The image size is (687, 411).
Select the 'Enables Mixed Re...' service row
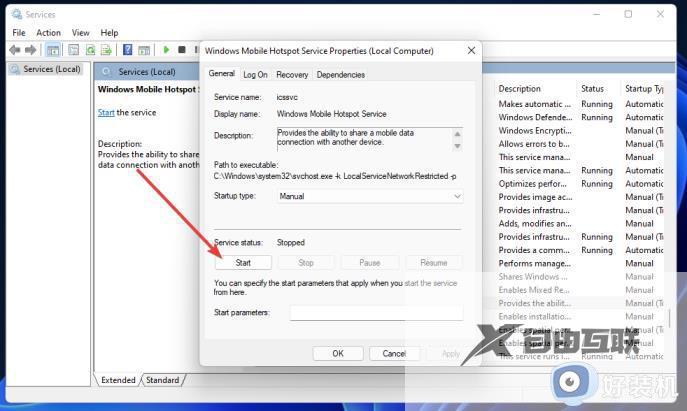580,290
